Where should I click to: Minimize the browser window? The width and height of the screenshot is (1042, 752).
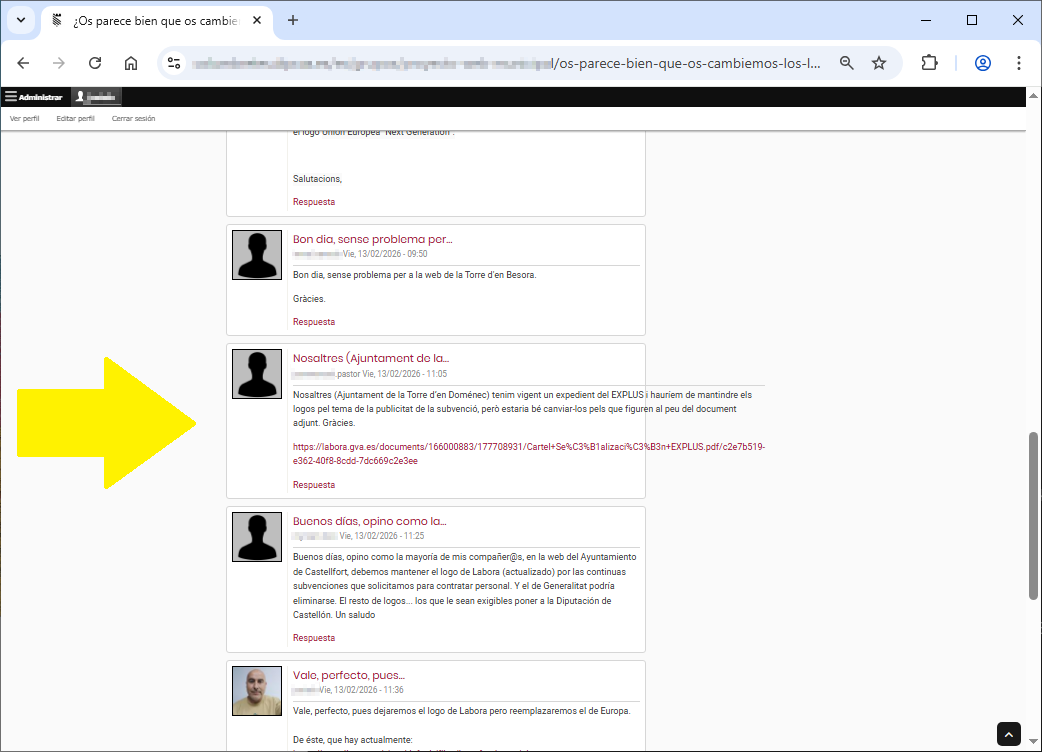tap(926, 20)
